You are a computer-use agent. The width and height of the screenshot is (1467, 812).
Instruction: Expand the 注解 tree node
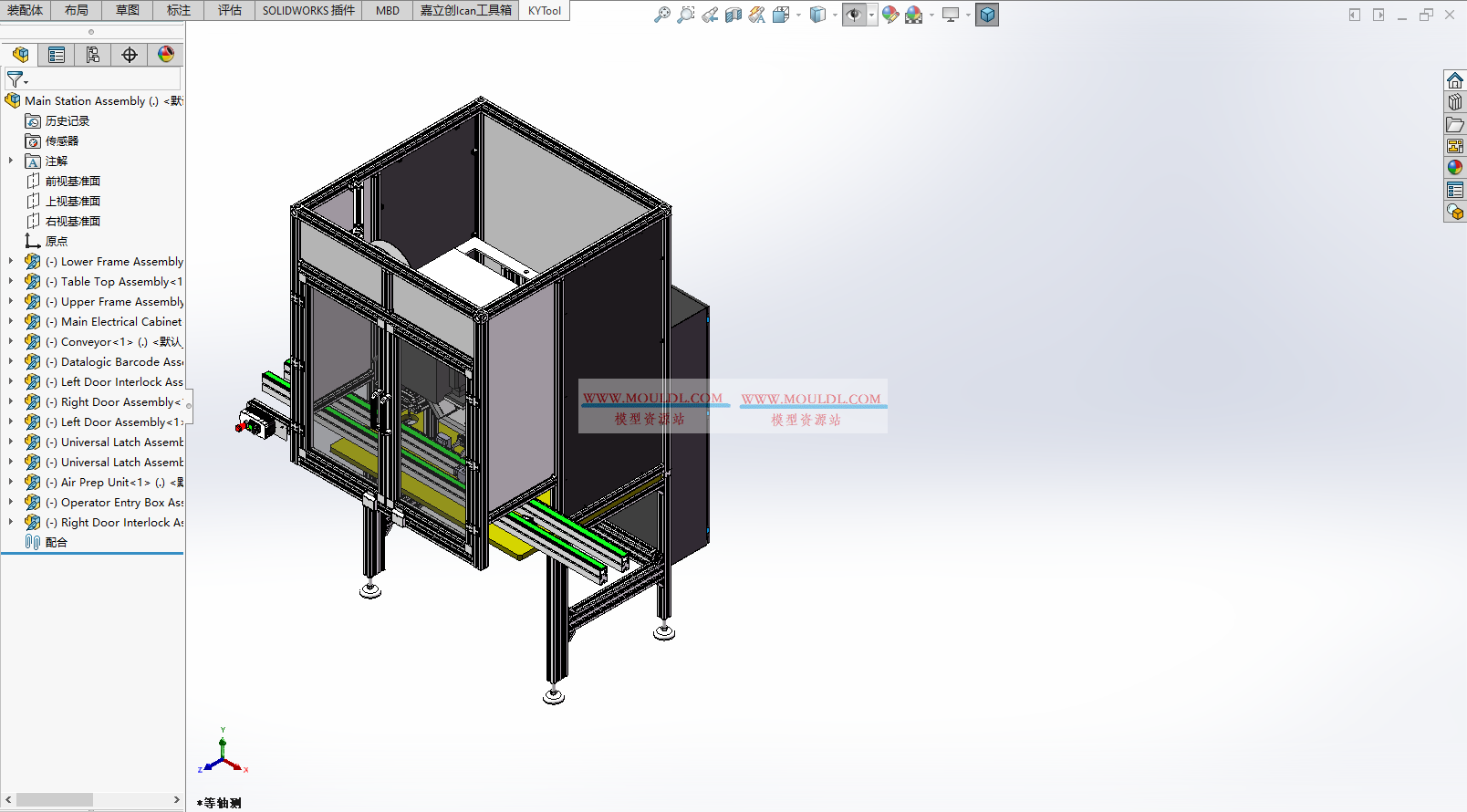11,161
